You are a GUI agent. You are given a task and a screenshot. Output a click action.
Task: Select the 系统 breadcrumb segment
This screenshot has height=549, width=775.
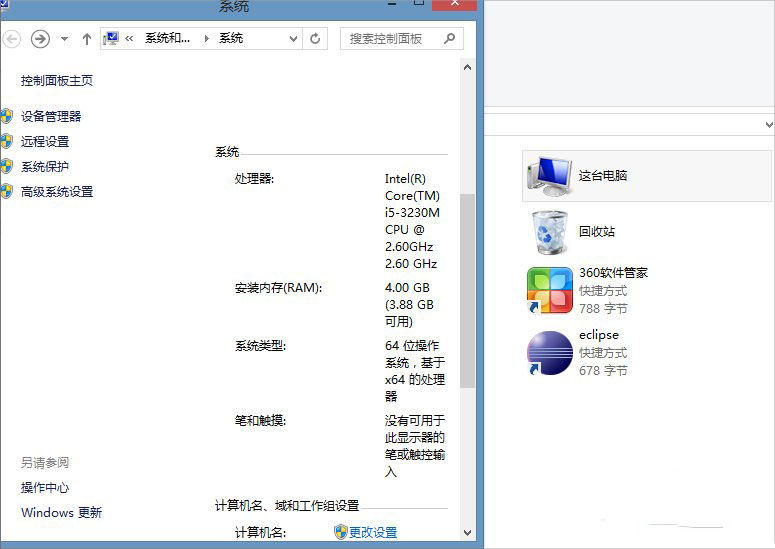(x=231, y=38)
